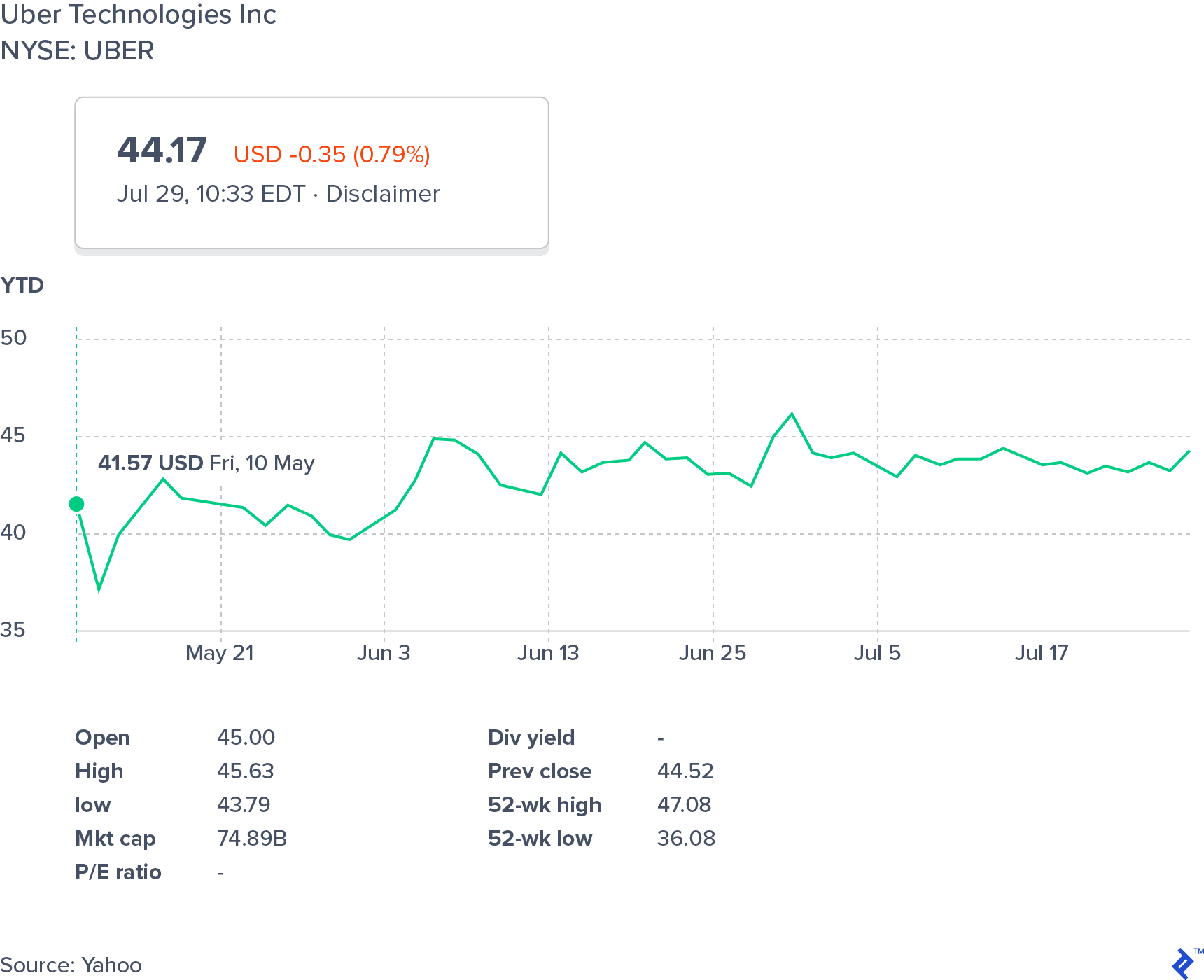Open the Disclaimer link
Viewport: 1204px width, 980px height.
[x=383, y=194]
